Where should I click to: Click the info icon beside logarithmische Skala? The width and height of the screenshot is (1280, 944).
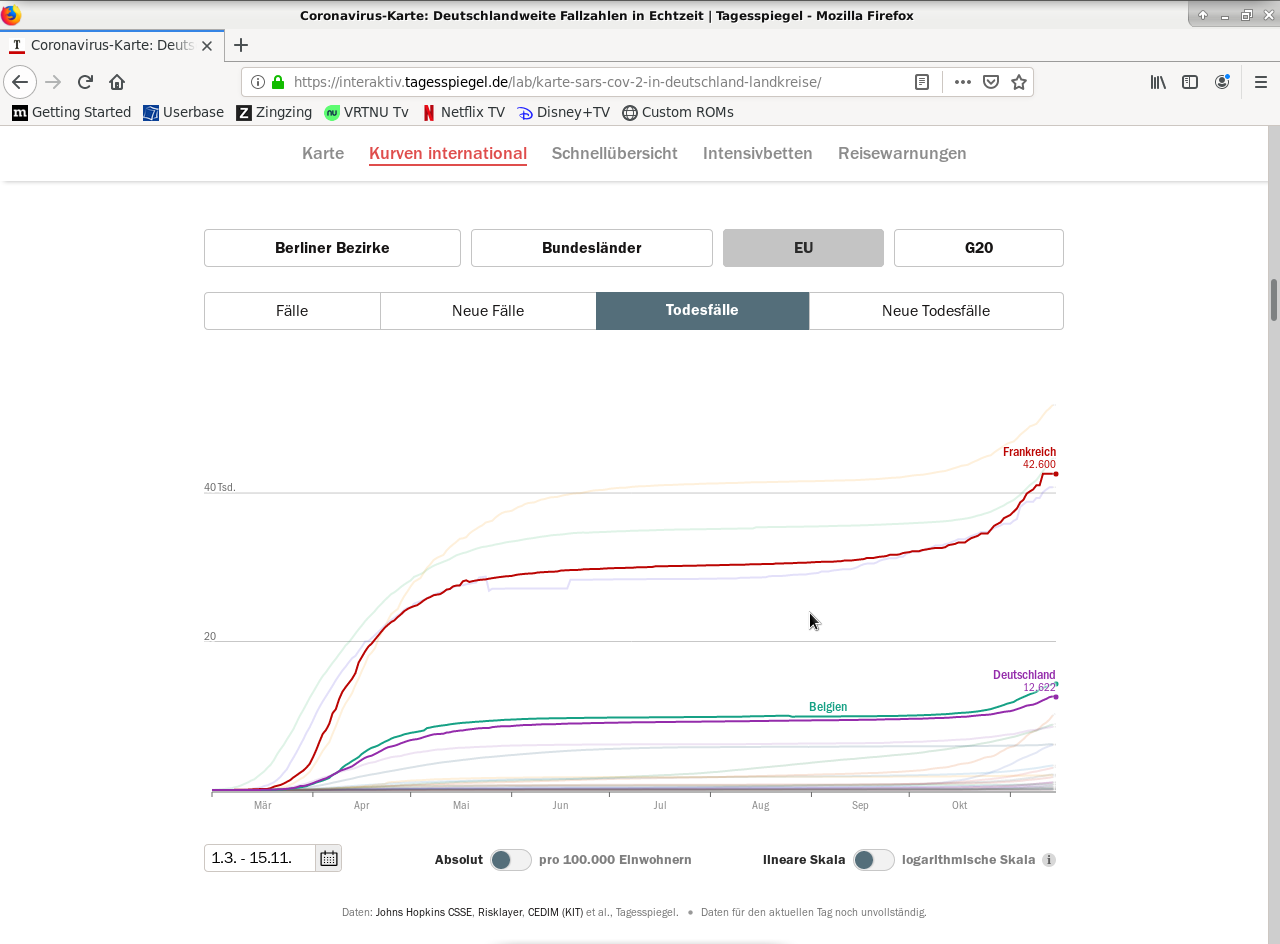(x=1049, y=860)
